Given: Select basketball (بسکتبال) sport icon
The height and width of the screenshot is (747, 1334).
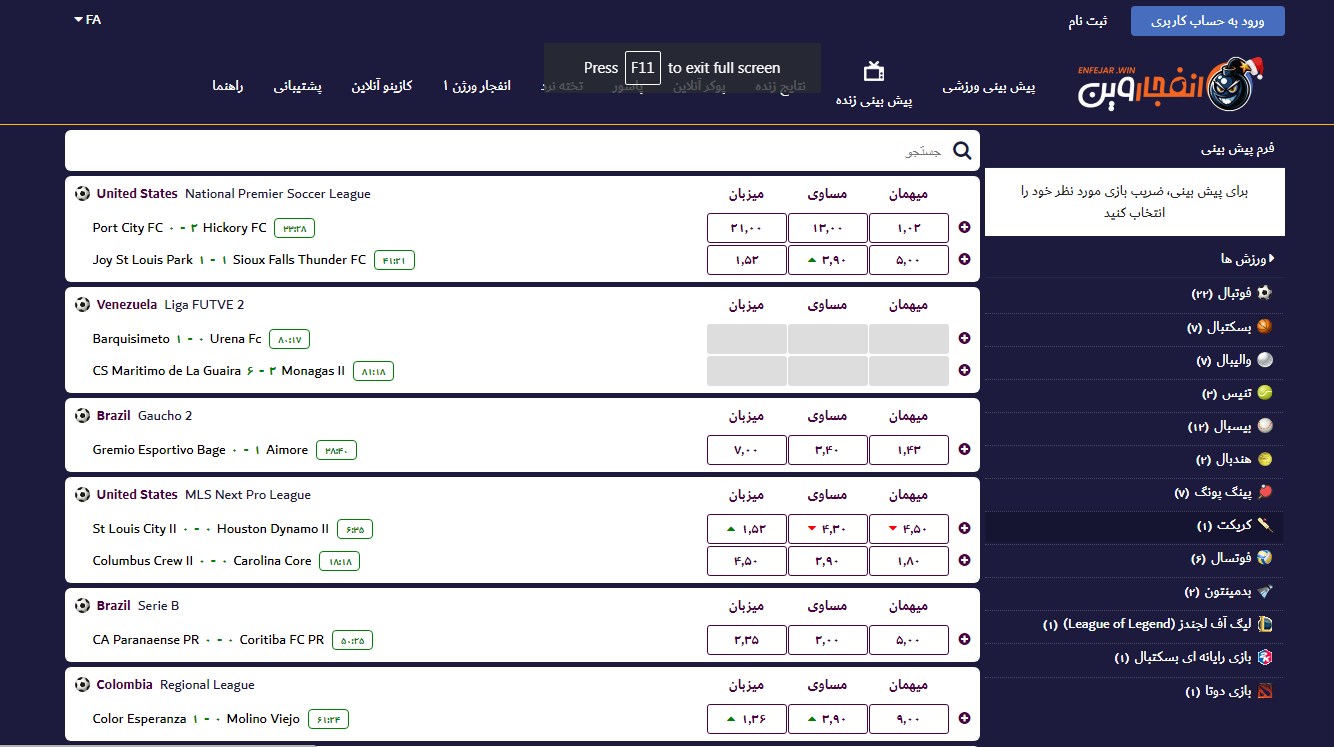Looking at the screenshot, I should click(1265, 327).
